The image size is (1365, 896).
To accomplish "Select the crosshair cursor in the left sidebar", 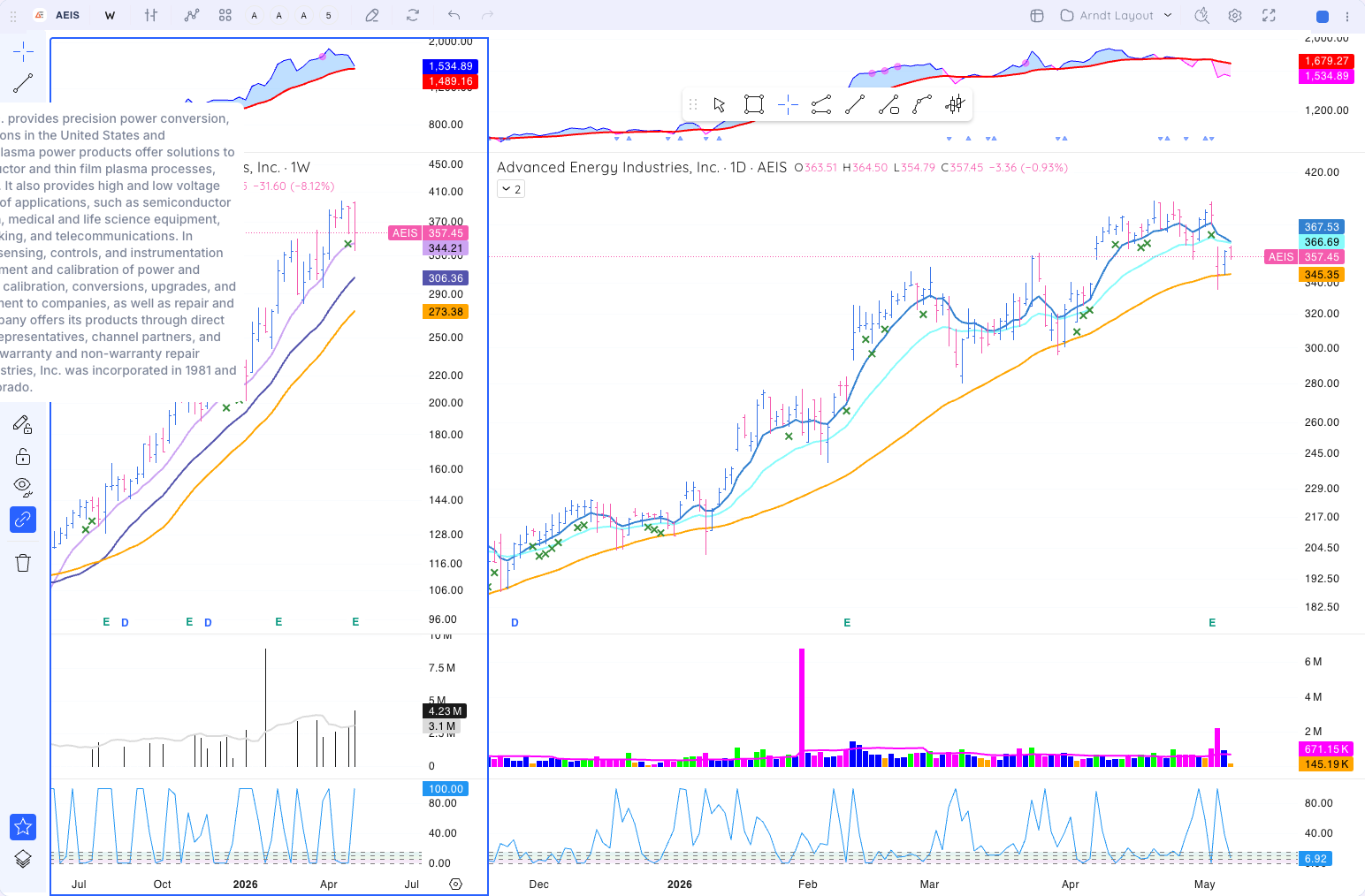I will (23, 51).
